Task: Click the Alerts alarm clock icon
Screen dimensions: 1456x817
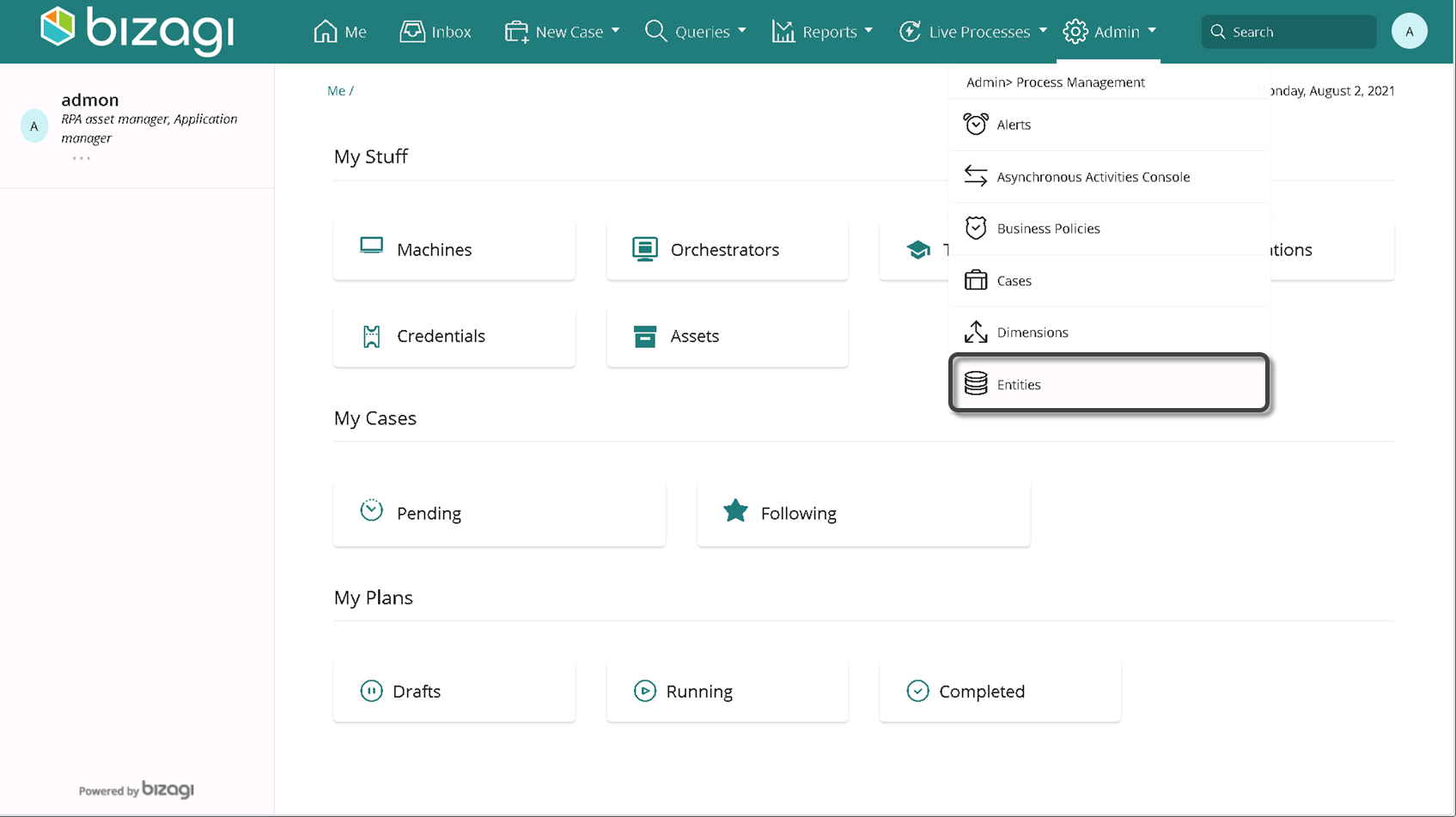Action: coord(976,125)
